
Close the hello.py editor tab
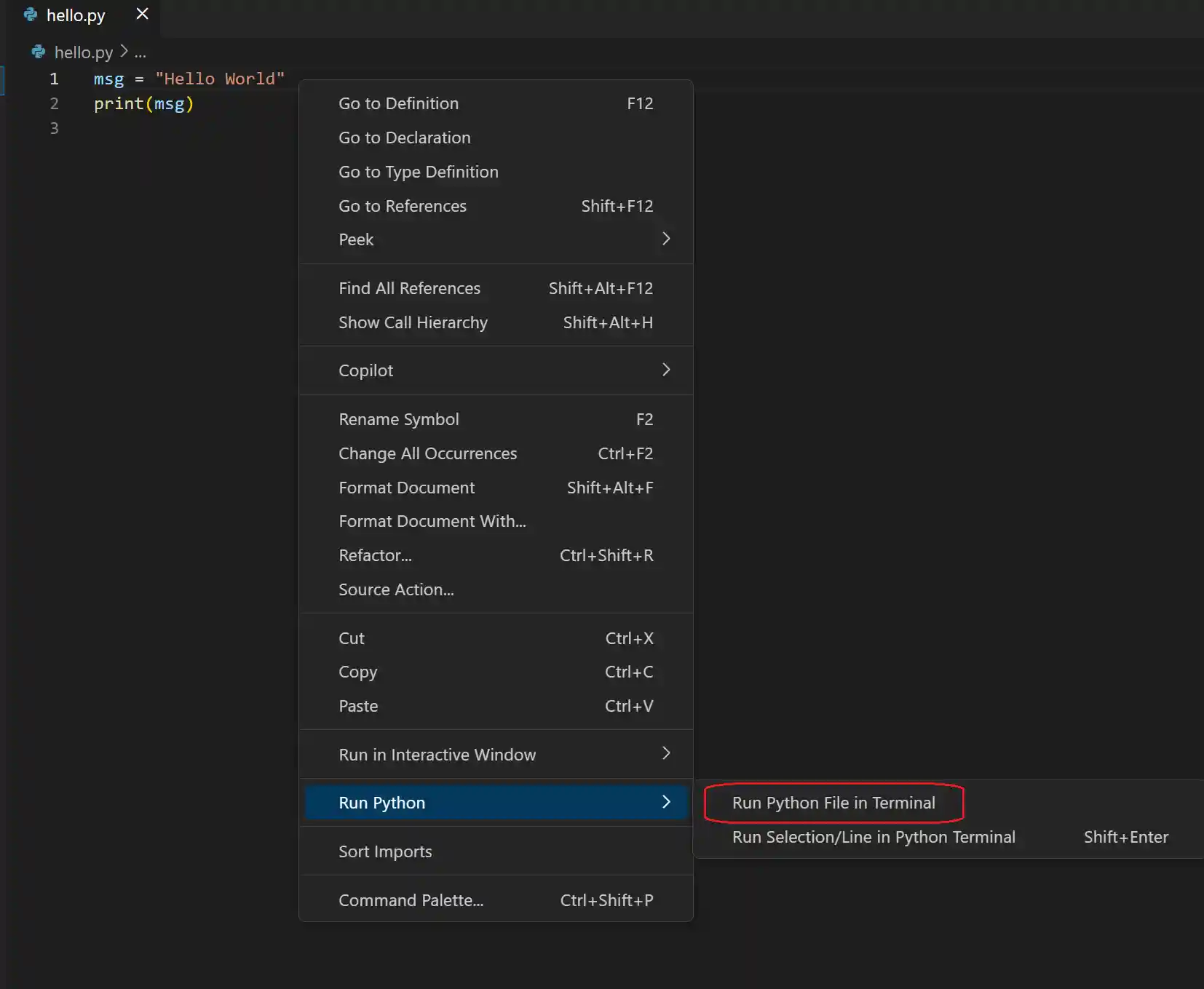coord(141,13)
